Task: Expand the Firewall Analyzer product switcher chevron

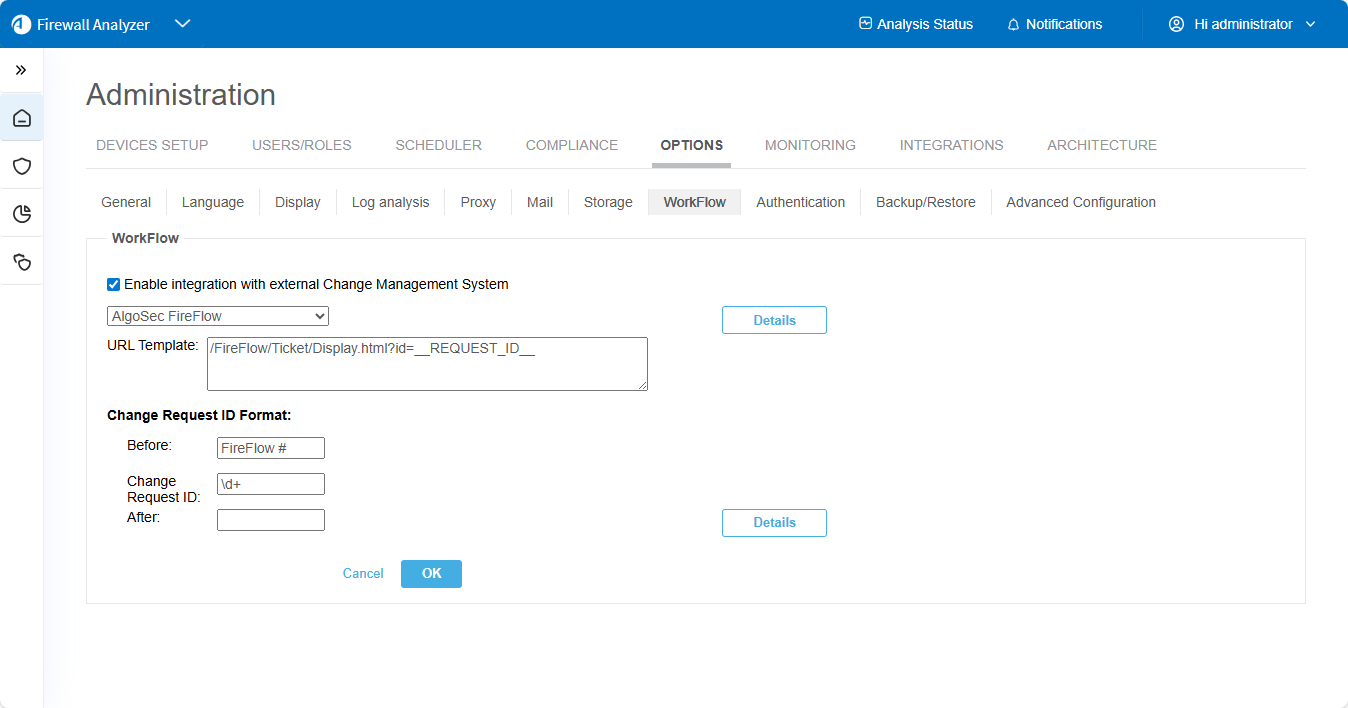Action: coord(182,24)
